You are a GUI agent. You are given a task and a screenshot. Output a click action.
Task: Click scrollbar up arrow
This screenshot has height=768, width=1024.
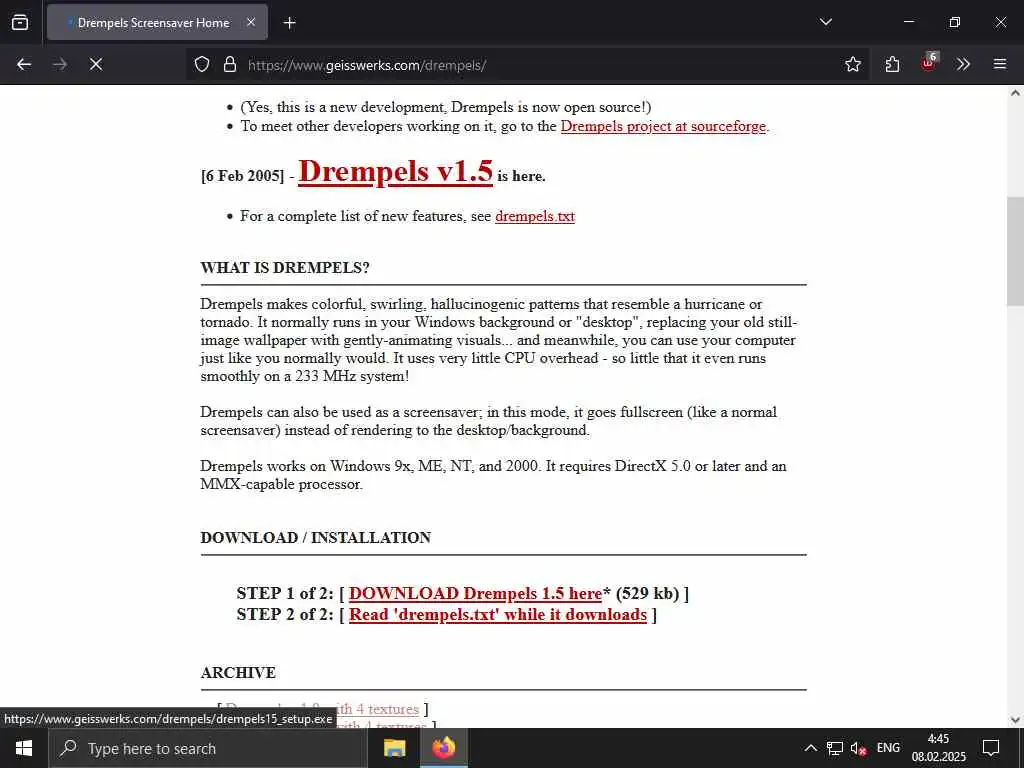pyautogui.click(x=1015, y=93)
